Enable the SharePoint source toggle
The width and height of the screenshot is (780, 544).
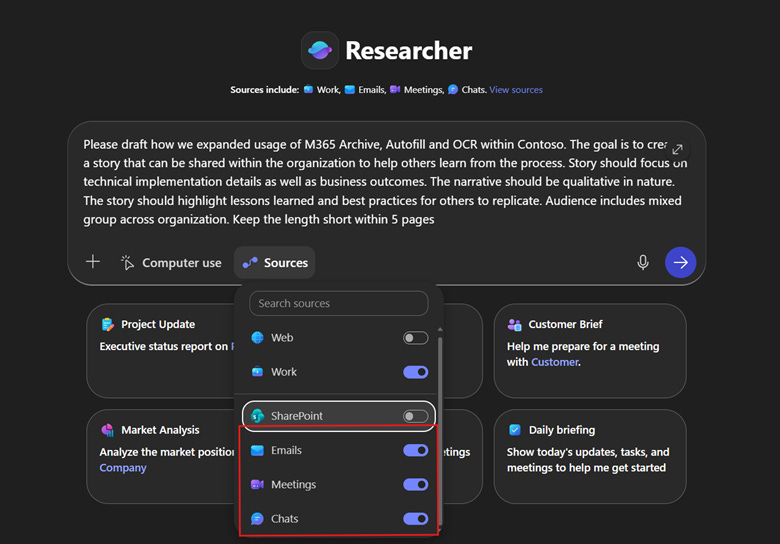point(415,416)
